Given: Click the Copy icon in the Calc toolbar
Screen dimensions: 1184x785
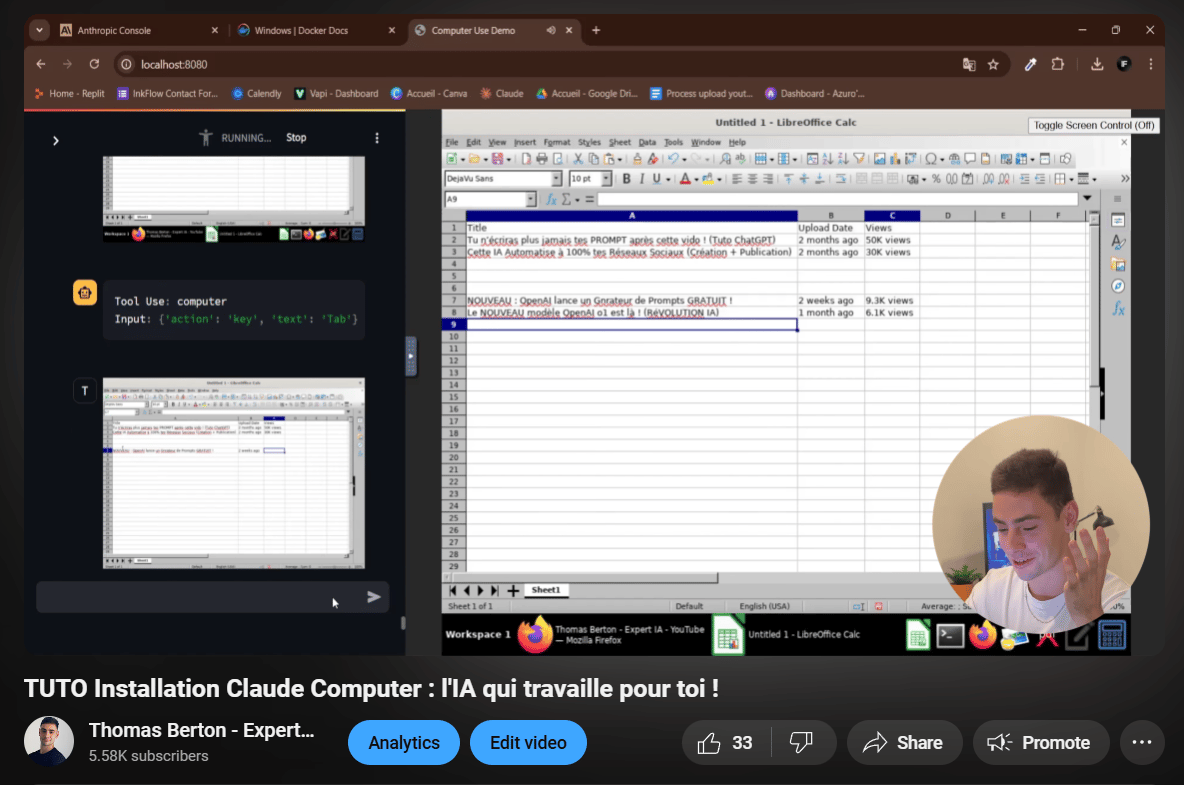Looking at the screenshot, I should (x=594, y=159).
